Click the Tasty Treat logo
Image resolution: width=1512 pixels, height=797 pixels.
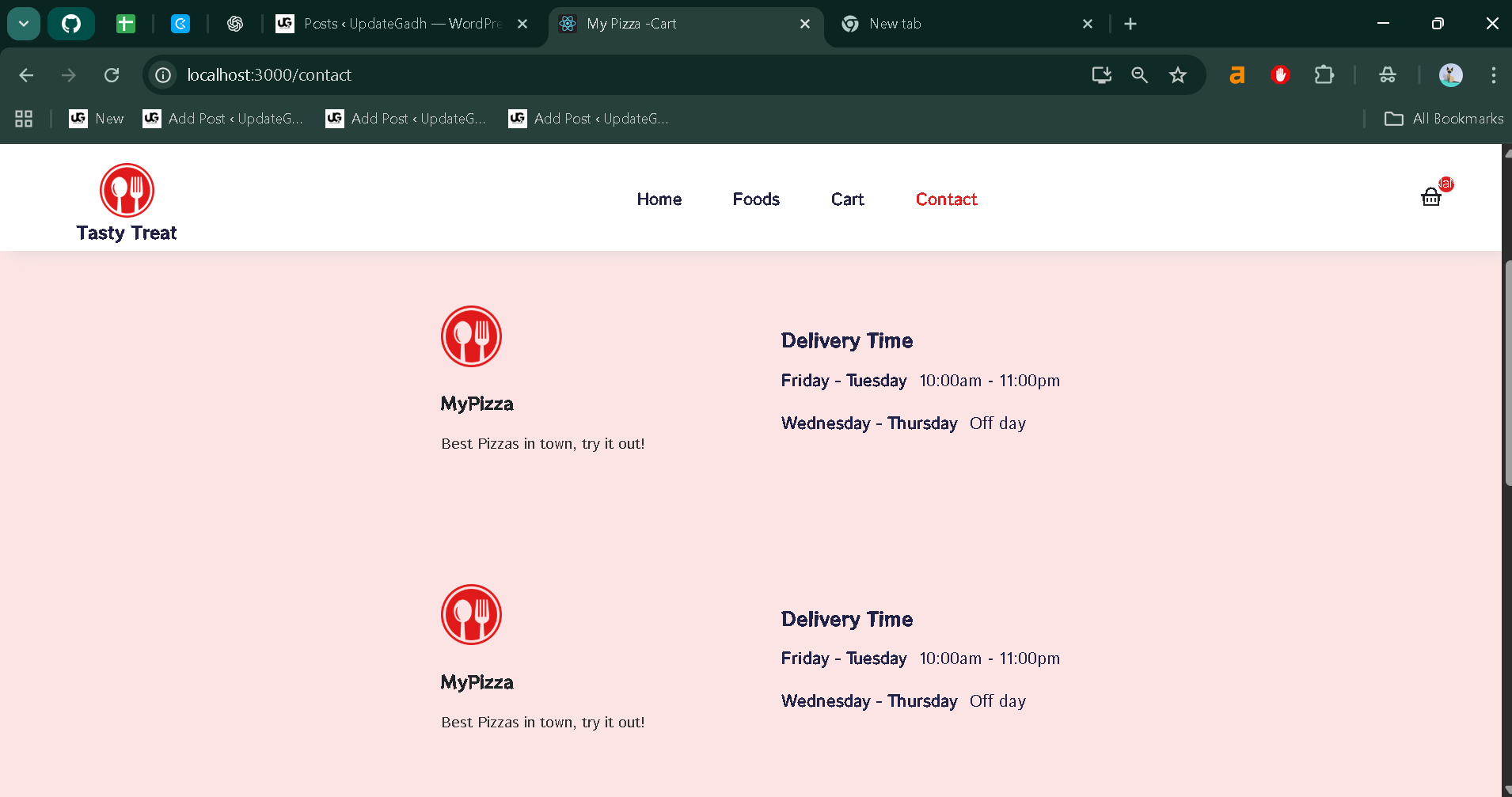[x=127, y=202]
